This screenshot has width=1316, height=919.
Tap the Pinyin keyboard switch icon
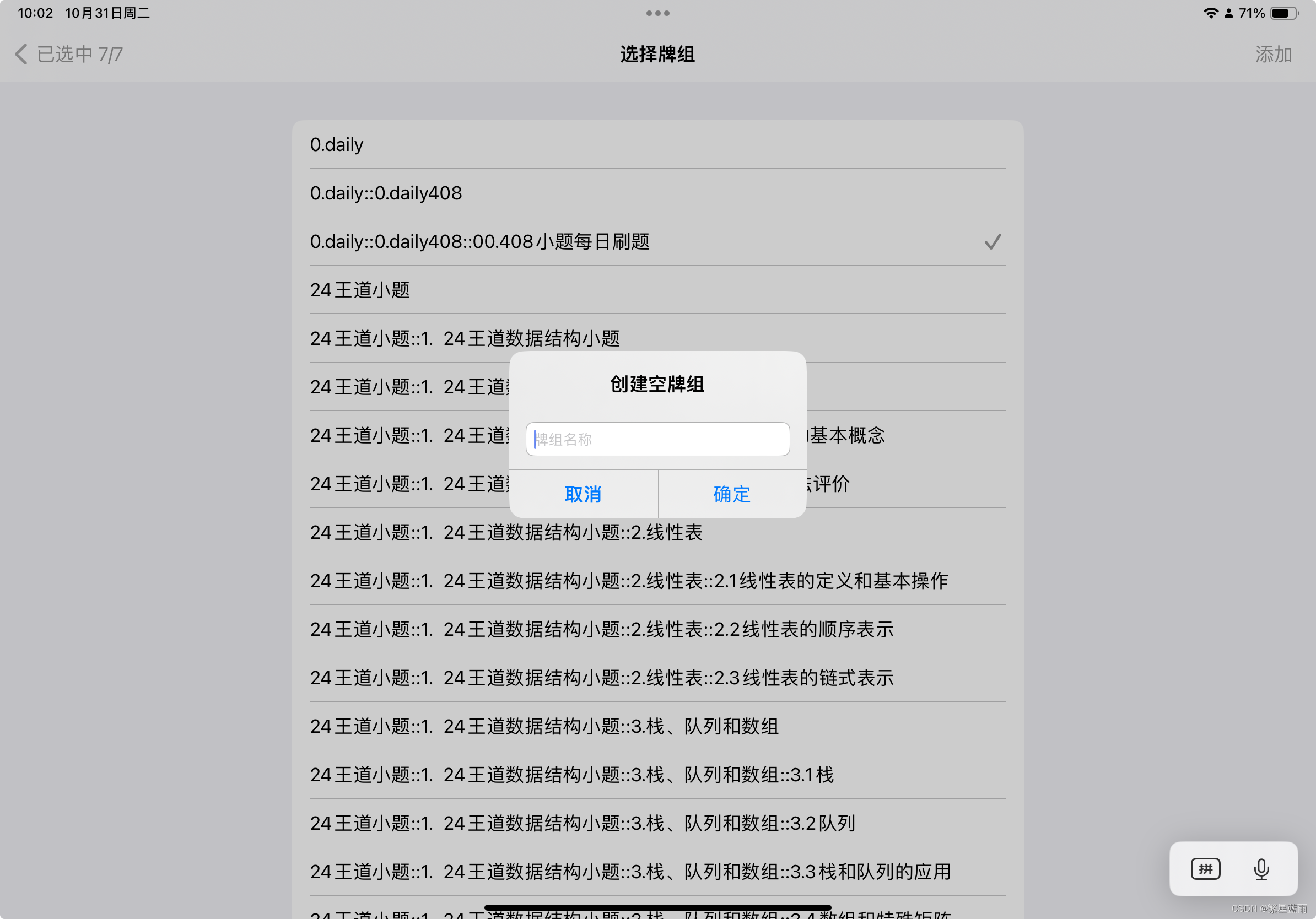(x=1205, y=869)
